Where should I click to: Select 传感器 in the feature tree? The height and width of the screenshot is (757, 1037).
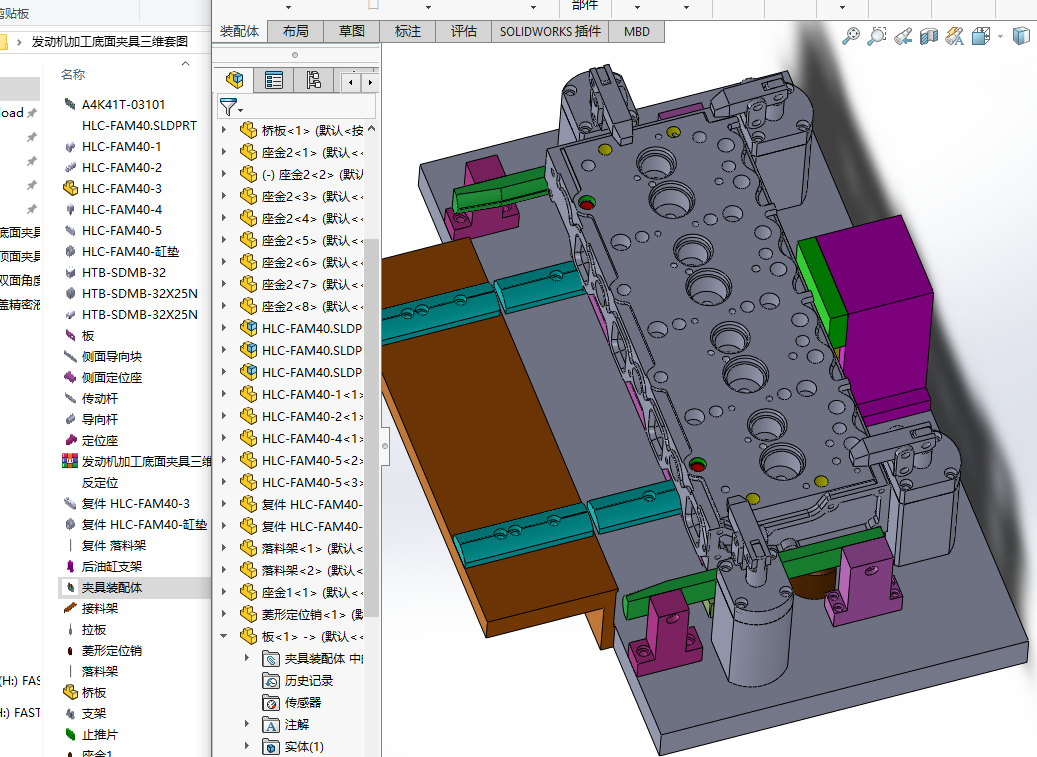pos(302,703)
